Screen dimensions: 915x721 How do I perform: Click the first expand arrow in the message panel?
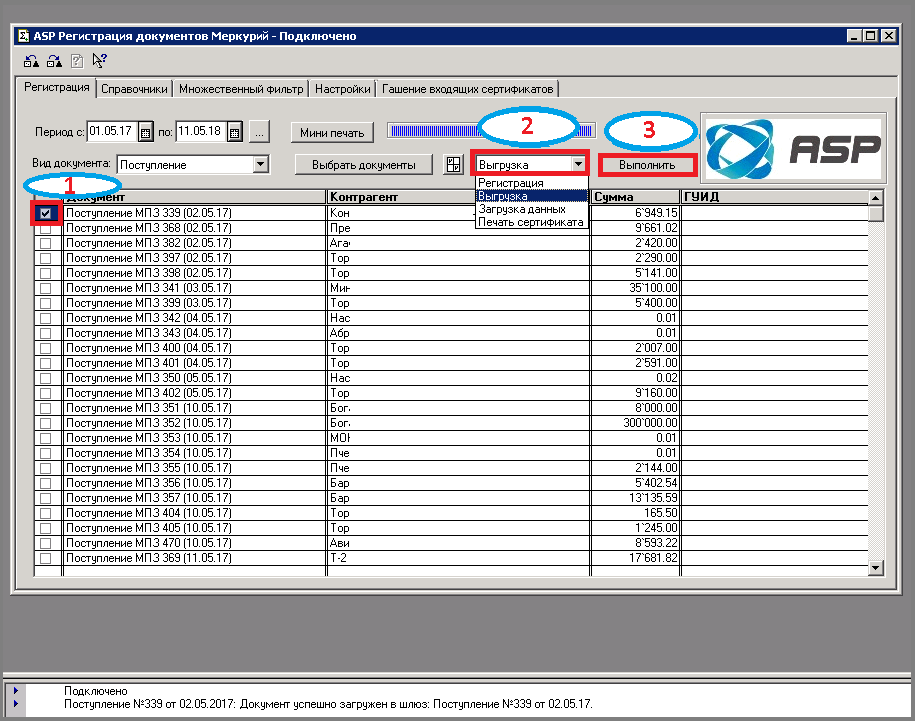tap(16, 691)
